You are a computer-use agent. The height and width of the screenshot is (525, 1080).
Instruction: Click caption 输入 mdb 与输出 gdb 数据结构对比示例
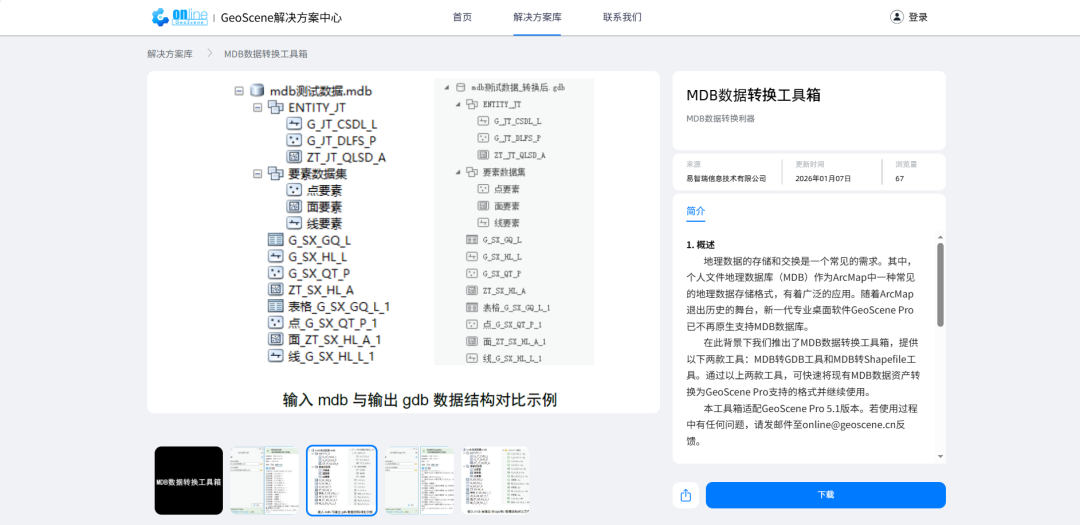pos(419,400)
